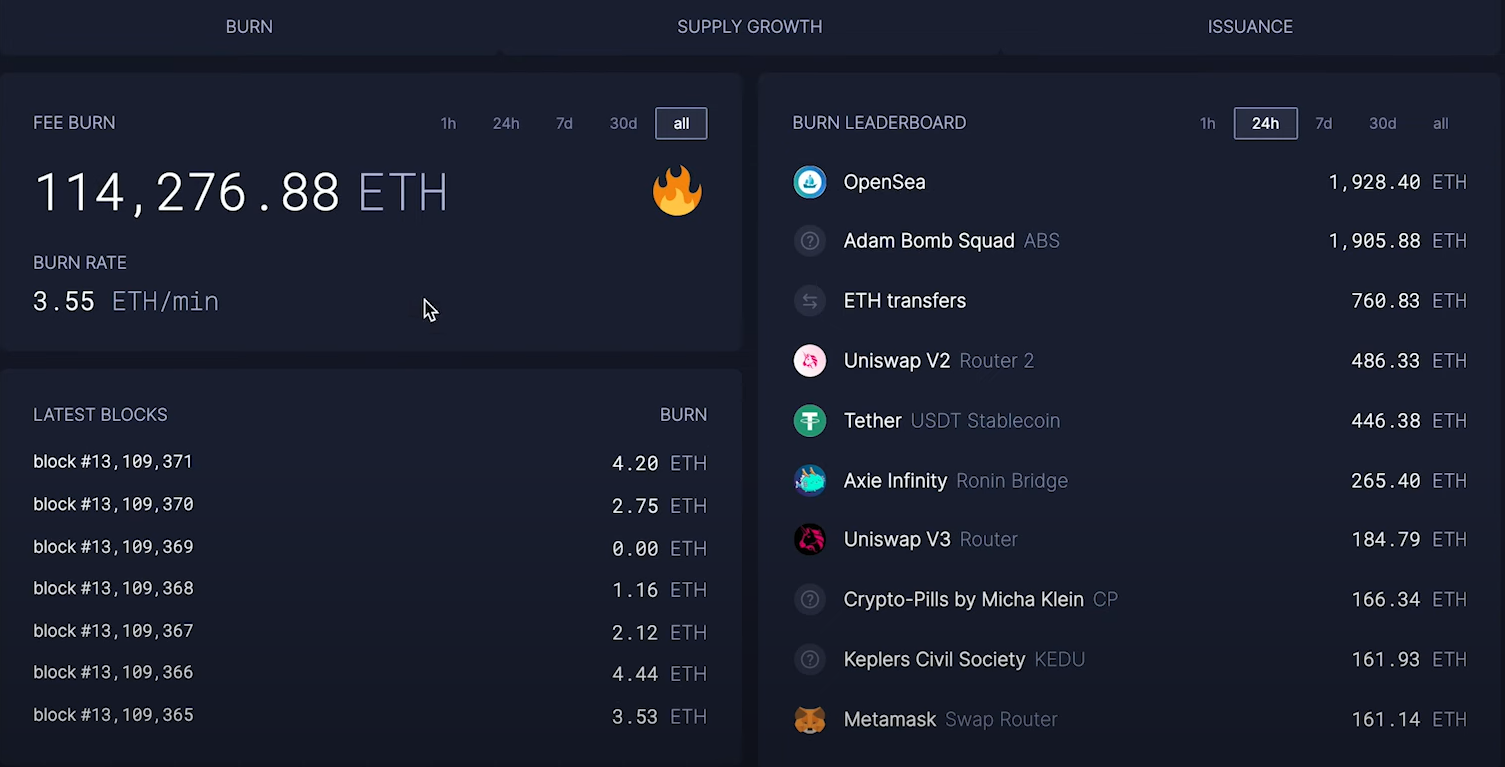Click the Metamask fox icon
The image size is (1505, 767).
tap(809, 720)
